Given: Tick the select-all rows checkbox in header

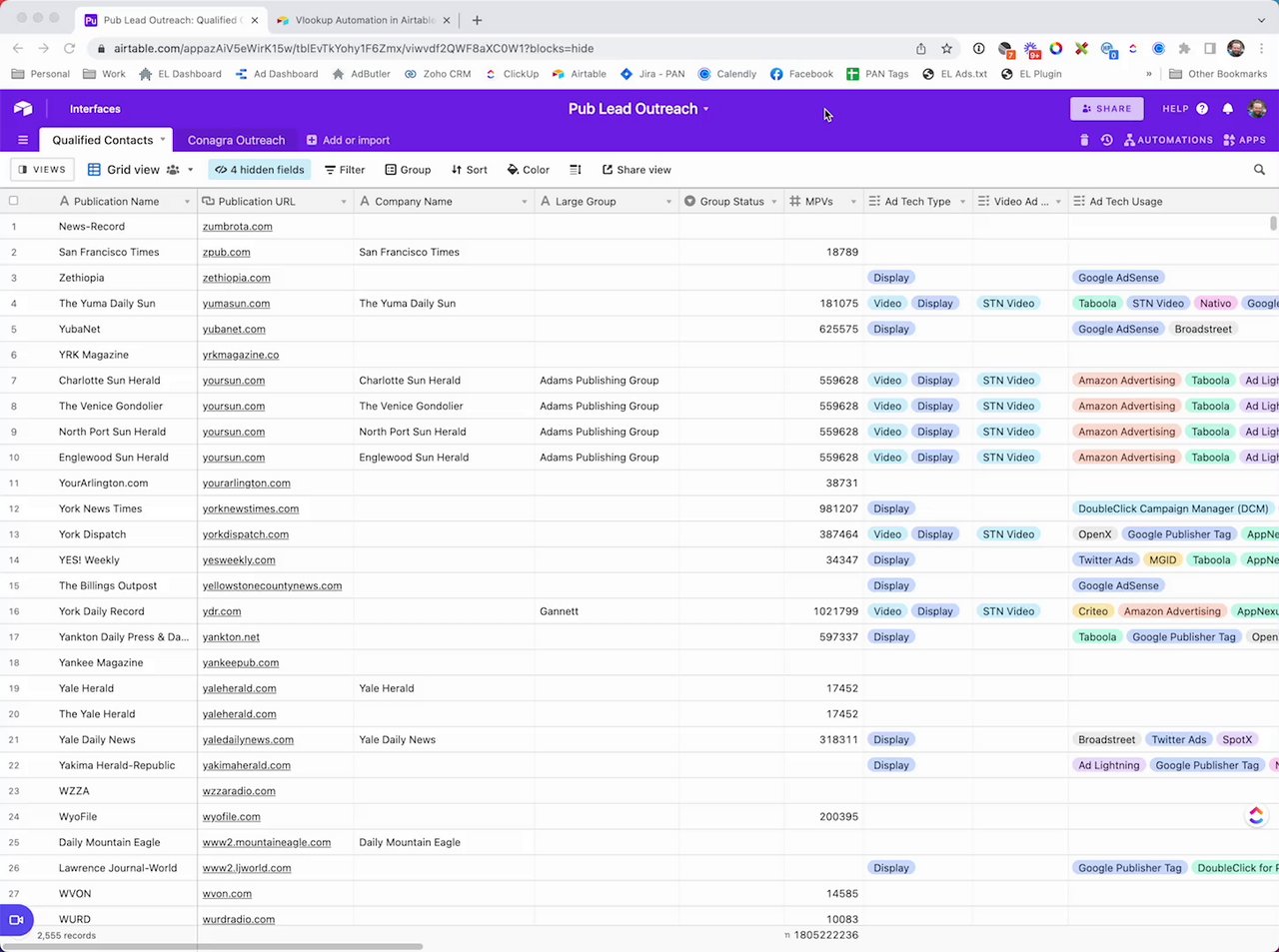Looking at the screenshot, I should click(13, 201).
